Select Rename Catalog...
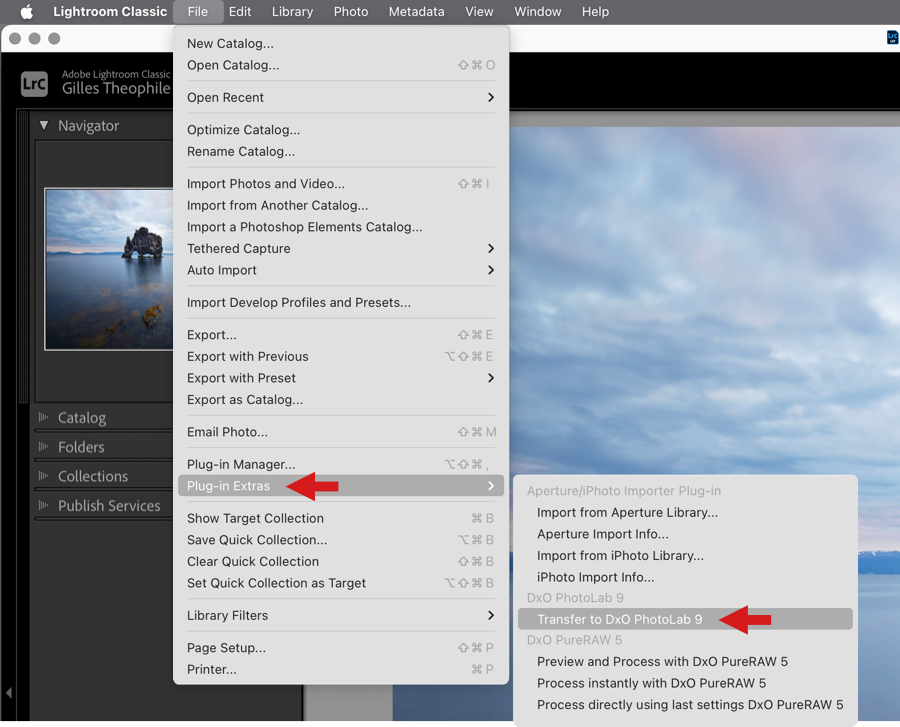The width and height of the screenshot is (900, 727). 341,151
